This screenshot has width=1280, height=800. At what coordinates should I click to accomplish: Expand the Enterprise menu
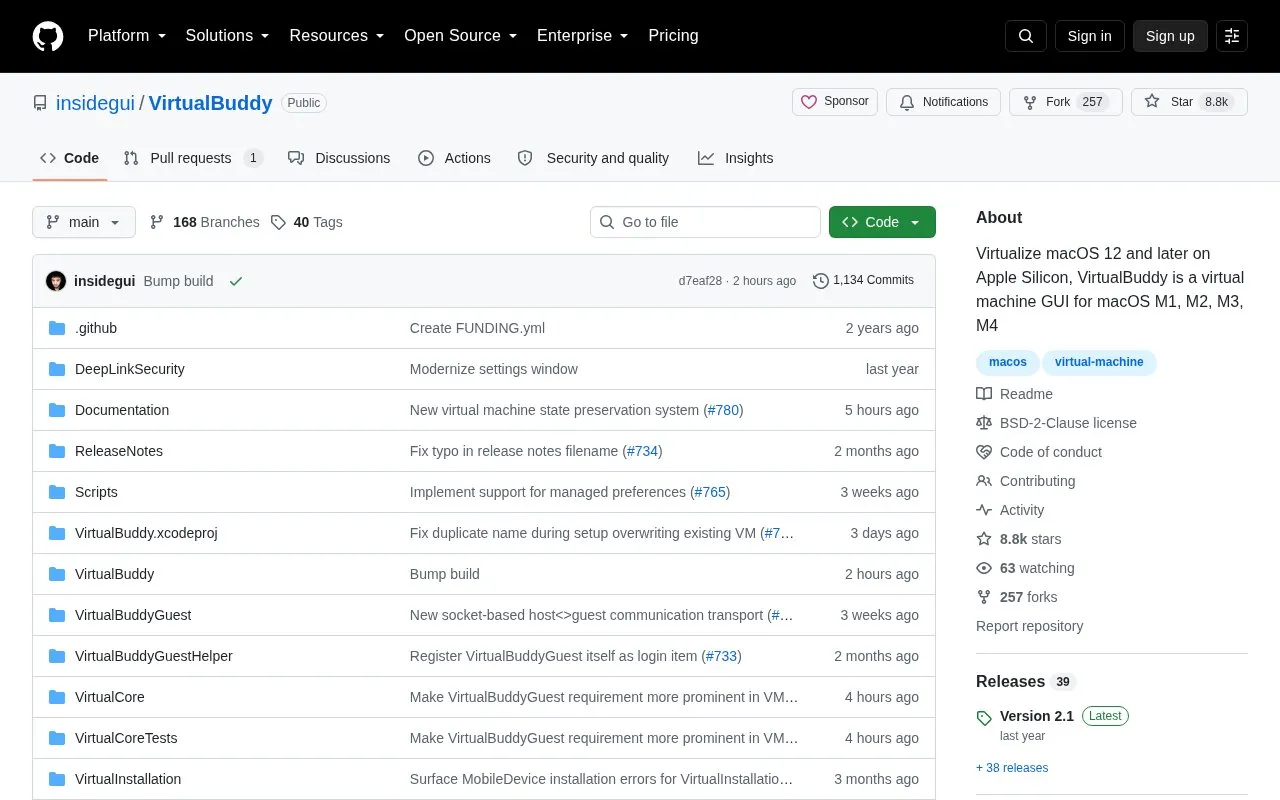[583, 36]
